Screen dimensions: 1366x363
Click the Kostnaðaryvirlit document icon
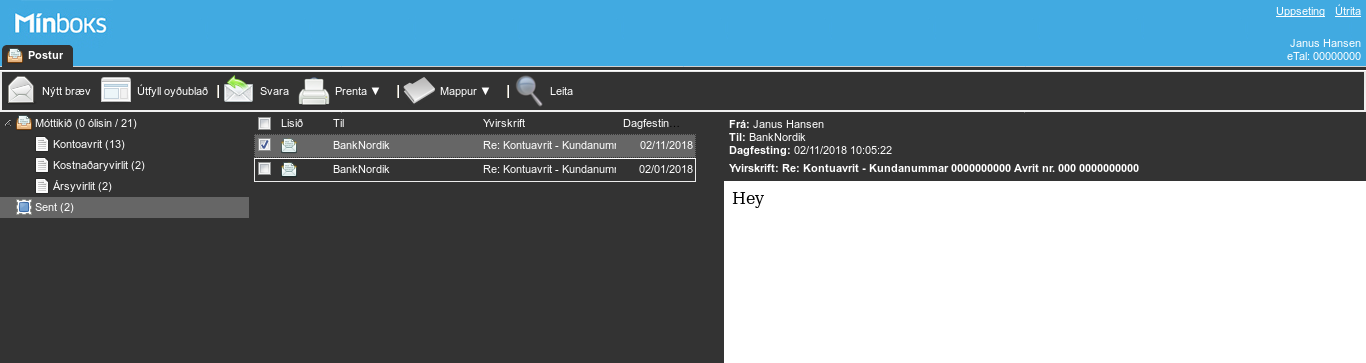coord(42,165)
